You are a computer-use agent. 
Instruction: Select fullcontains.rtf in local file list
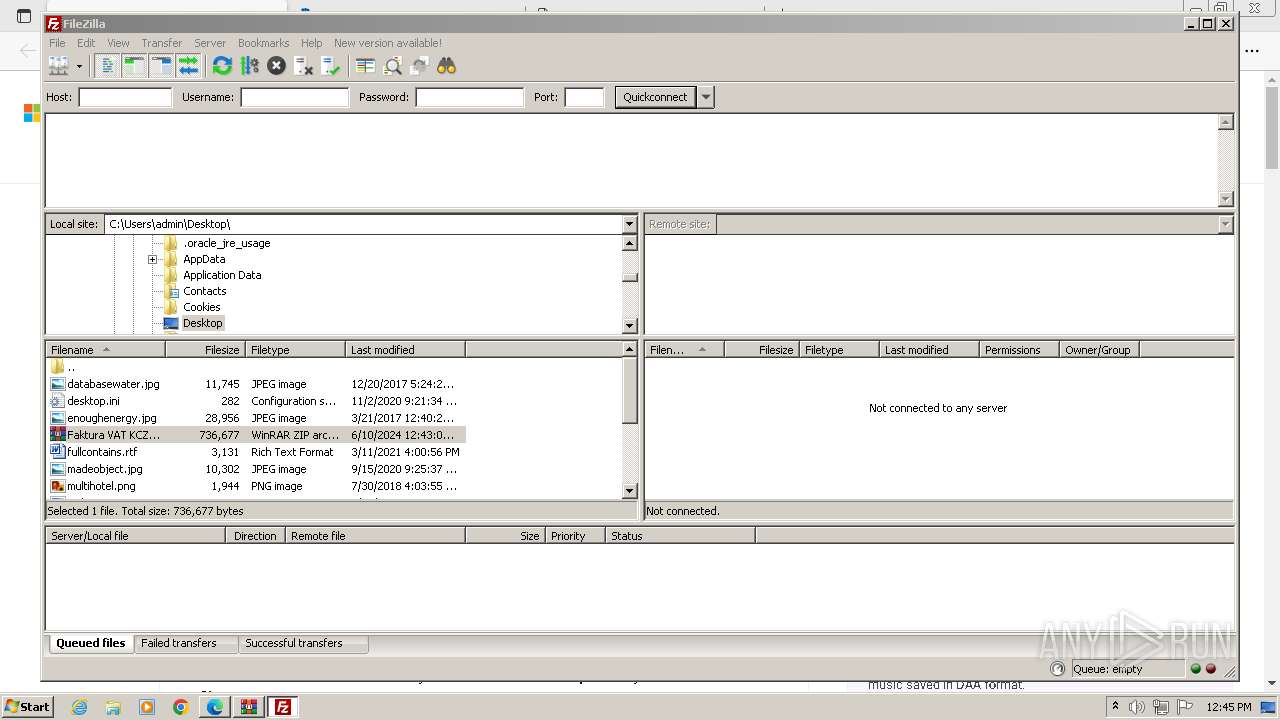point(255,452)
